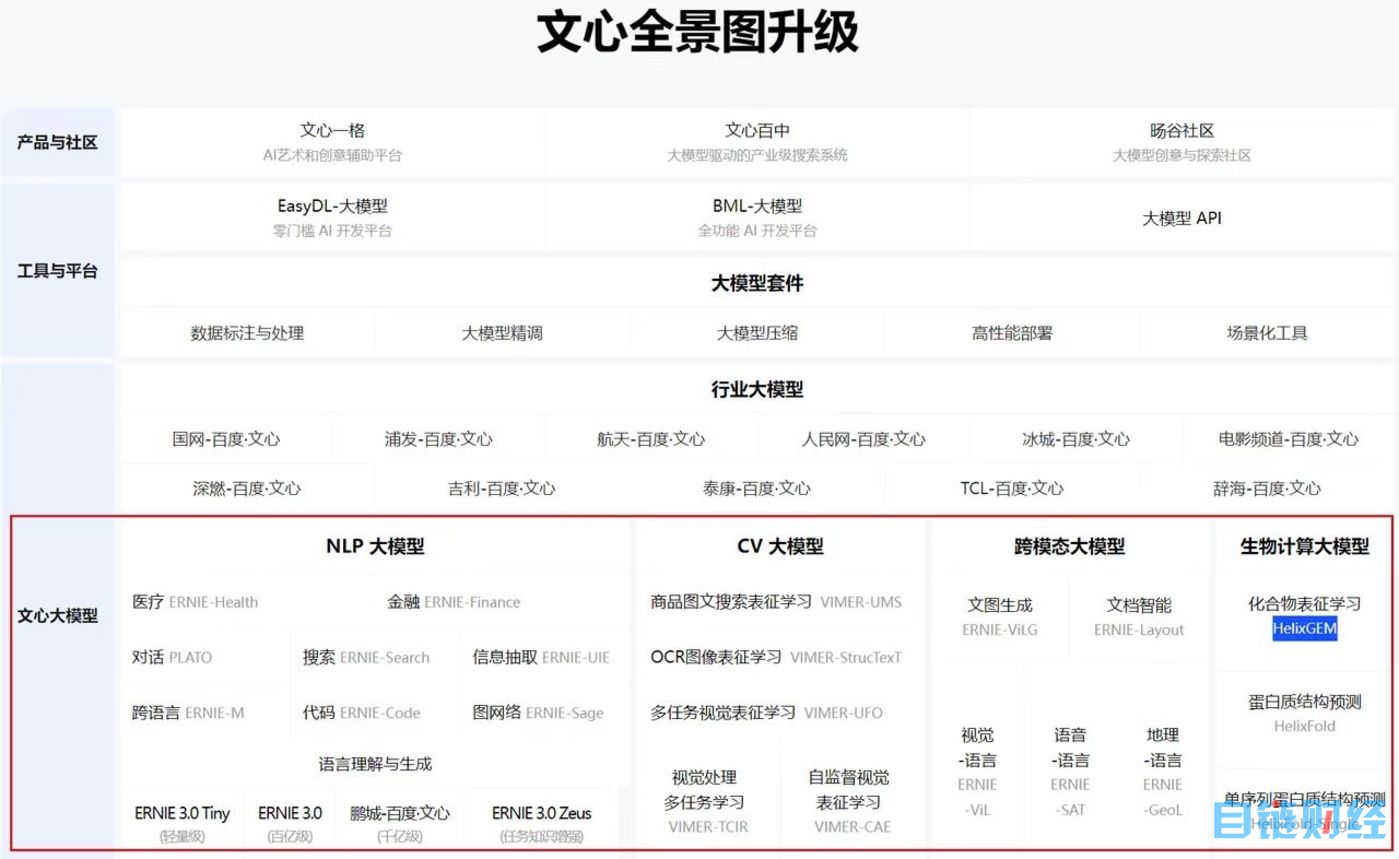Image resolution: width=1399 pixels, height=859 pixels.
Task: Click 电影频道-百度·文心 industry model
Action: click(1288, 439)
